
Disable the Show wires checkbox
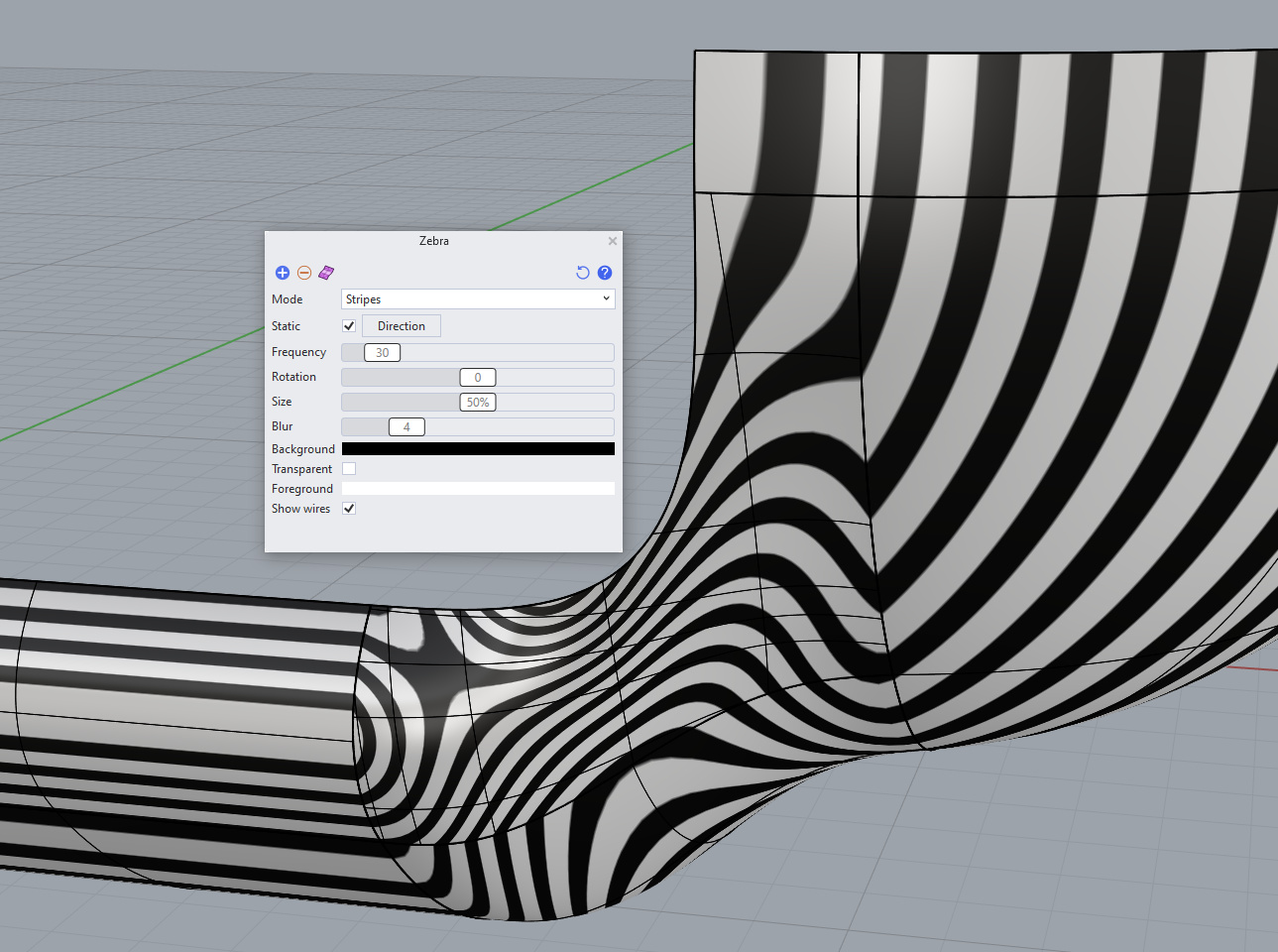coord(349,509)
